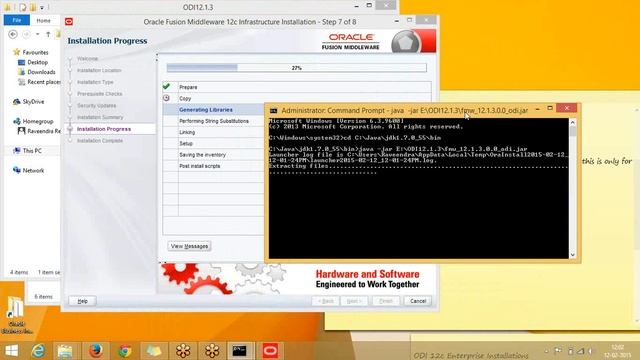Click Command Prompt scrollbar up arrow

pyautogui.click(x=573, y=122)
